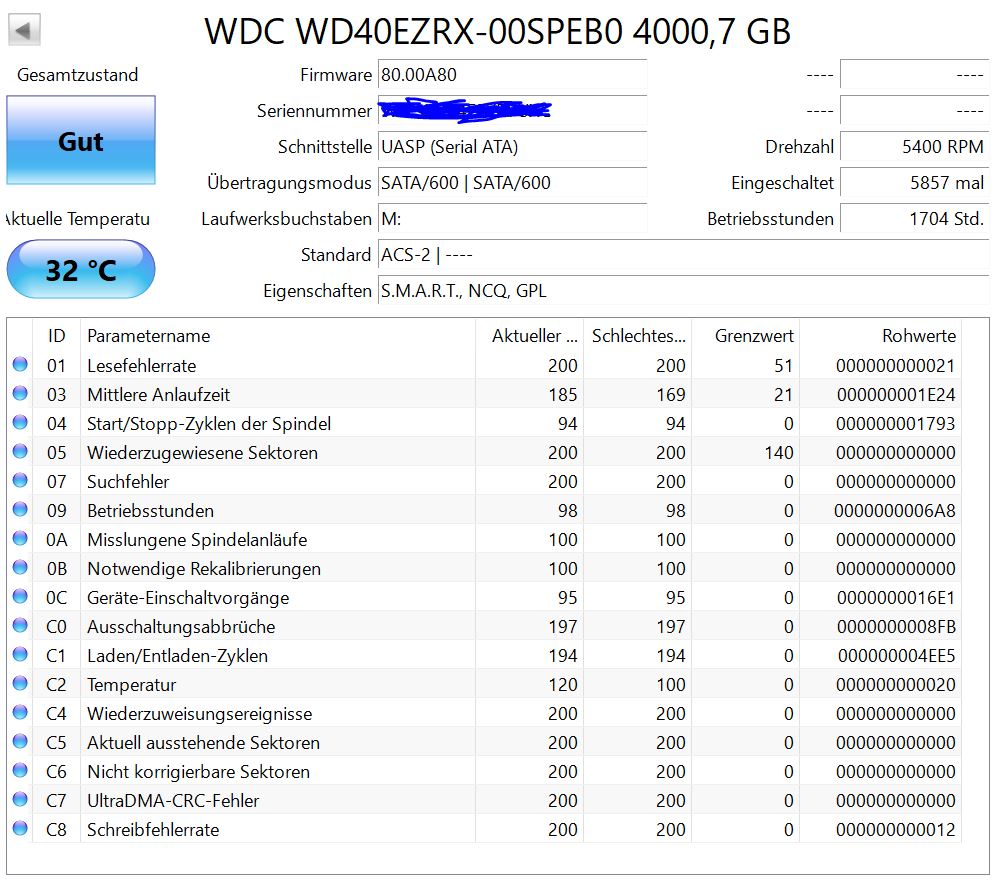Click the Betriebsstunden field 1704 Std.
This screenshot has height=887, width=992.
tap(914, 219)
